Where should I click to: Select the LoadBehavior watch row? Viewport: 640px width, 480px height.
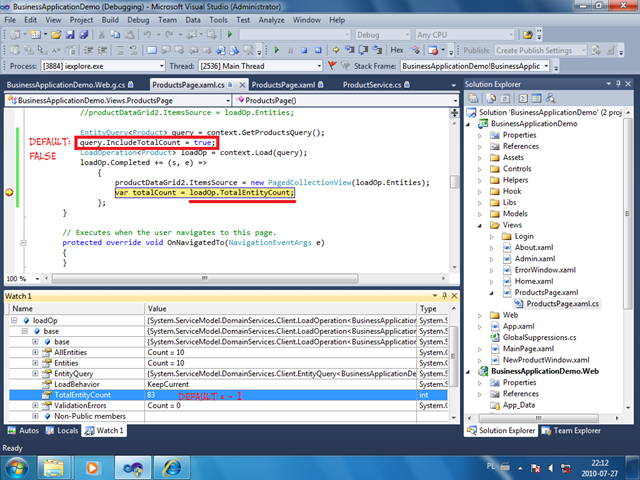(228, 384)
